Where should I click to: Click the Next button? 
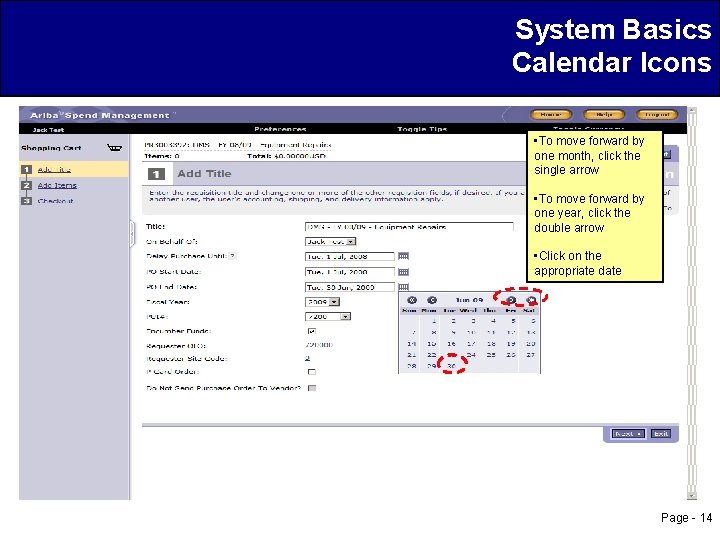tap(628, 433)
